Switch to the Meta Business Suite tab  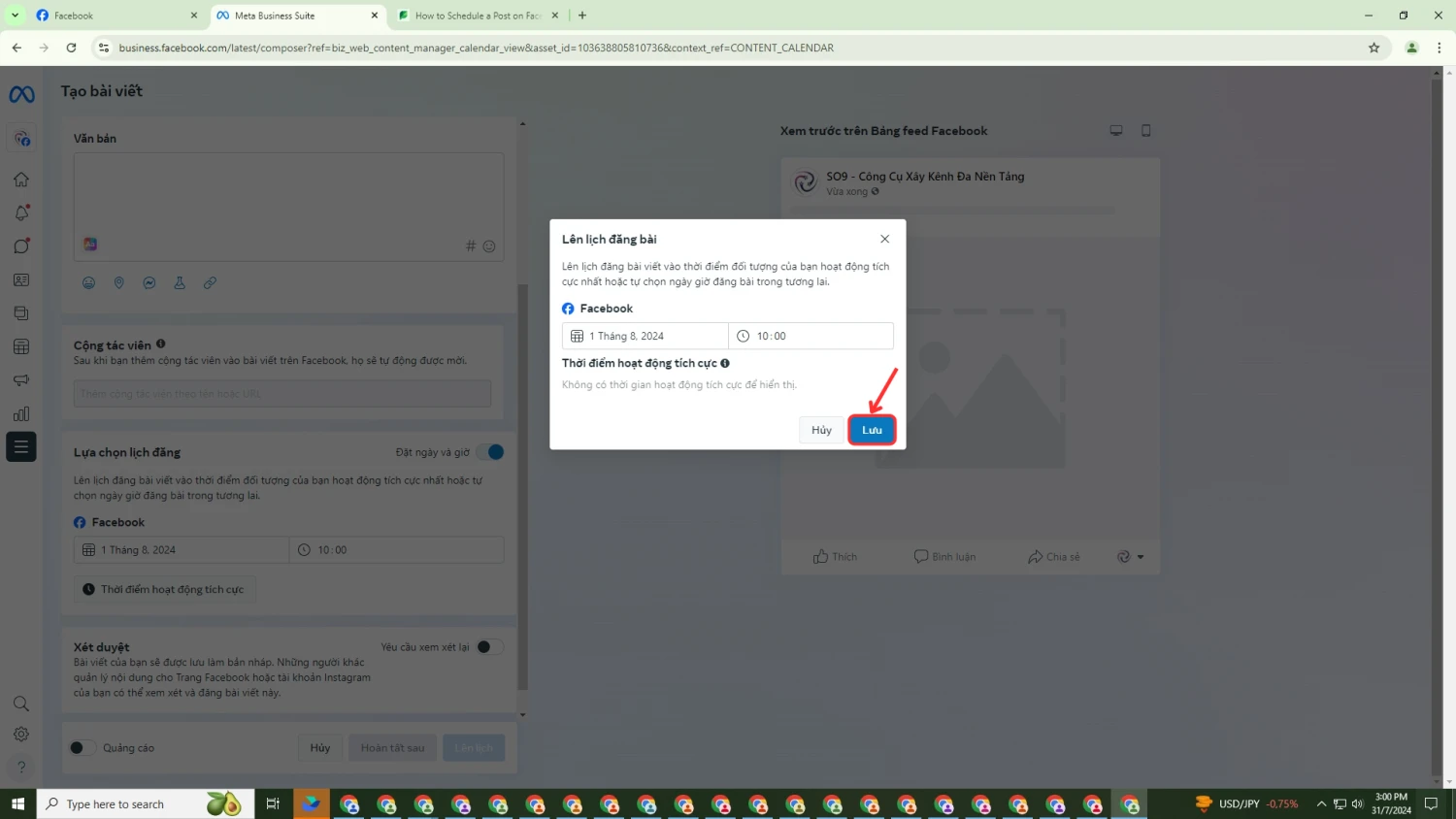[x=298, y=16]
